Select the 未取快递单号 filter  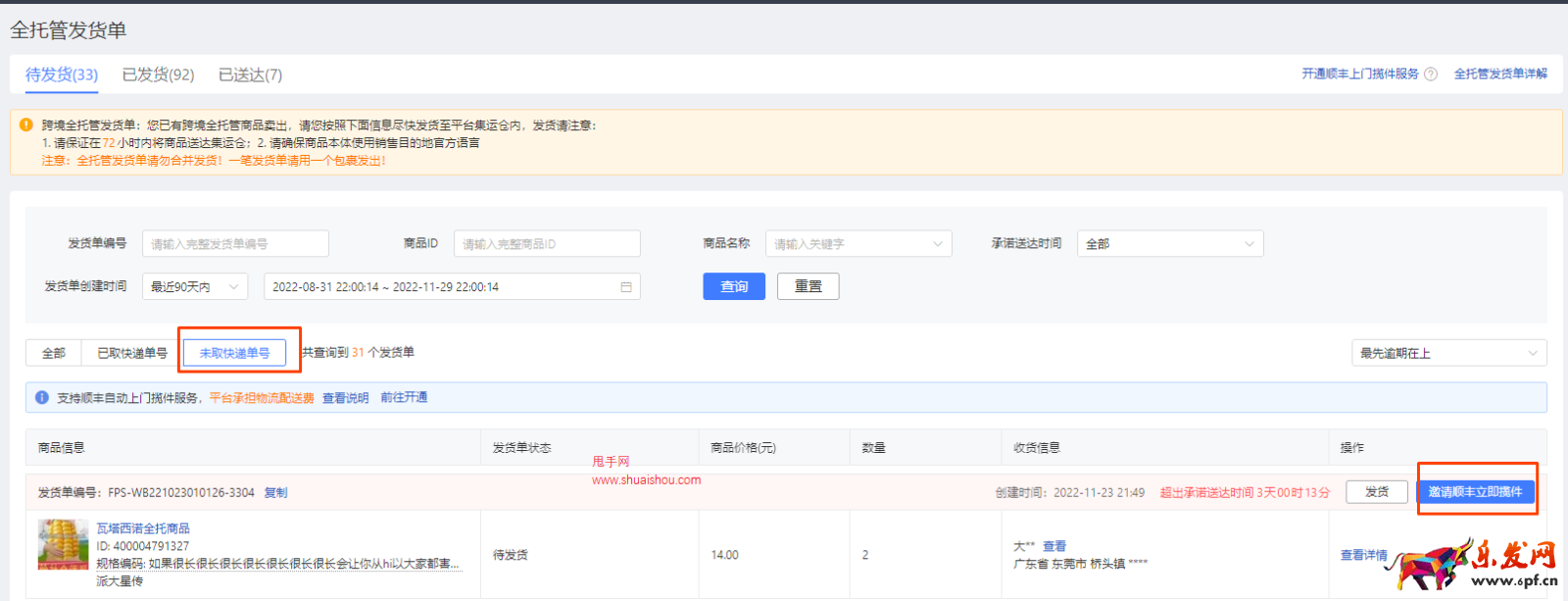[x=234, y=353]
